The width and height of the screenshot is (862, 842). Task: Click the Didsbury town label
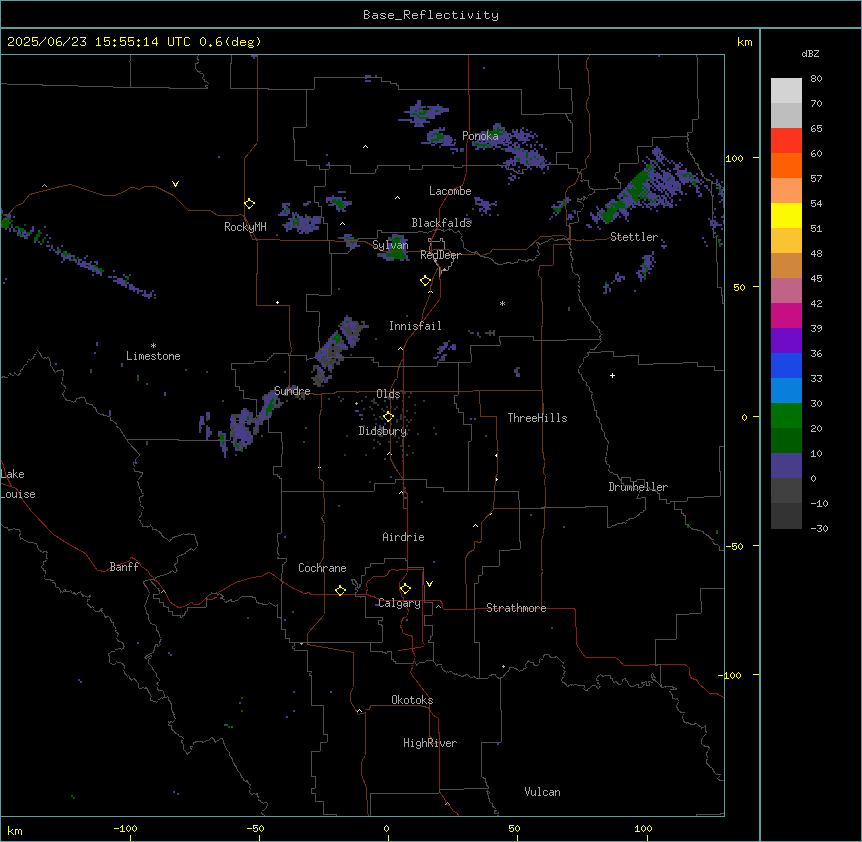pyautogui.click(x=383, y=431)
